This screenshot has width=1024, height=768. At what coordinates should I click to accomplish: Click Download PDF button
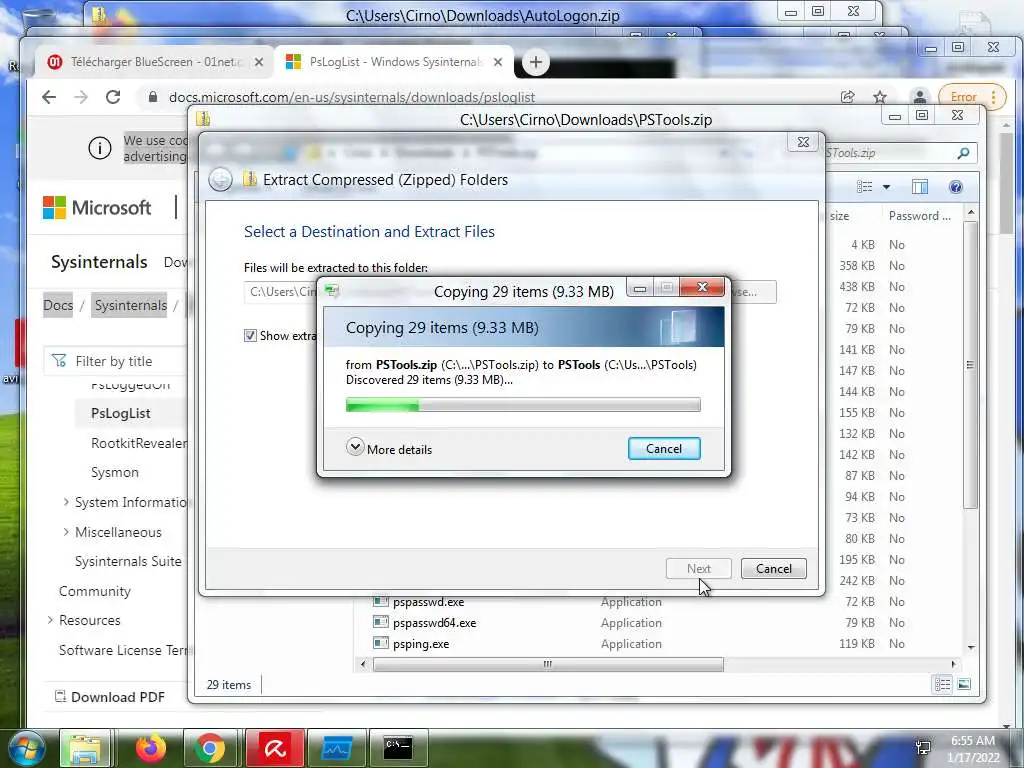click(x=110, y=697)
